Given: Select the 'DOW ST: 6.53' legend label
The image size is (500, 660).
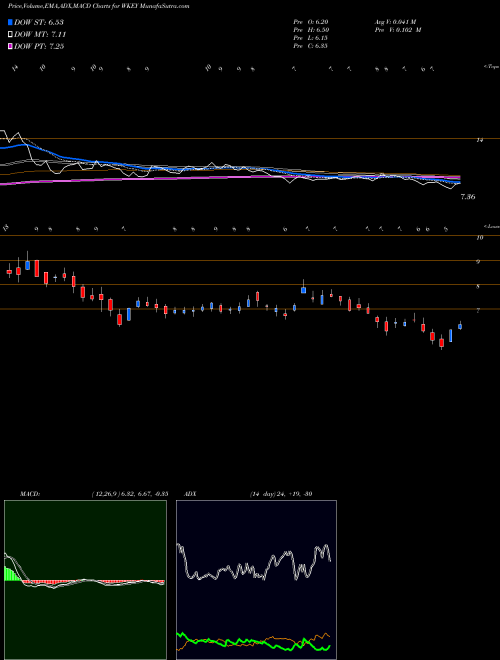Looking at the screenshot, I should tap(39, 22).
